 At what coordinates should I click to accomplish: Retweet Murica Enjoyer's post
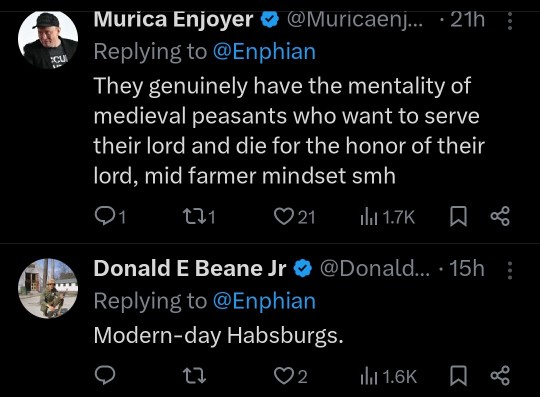tap(199, 217)
